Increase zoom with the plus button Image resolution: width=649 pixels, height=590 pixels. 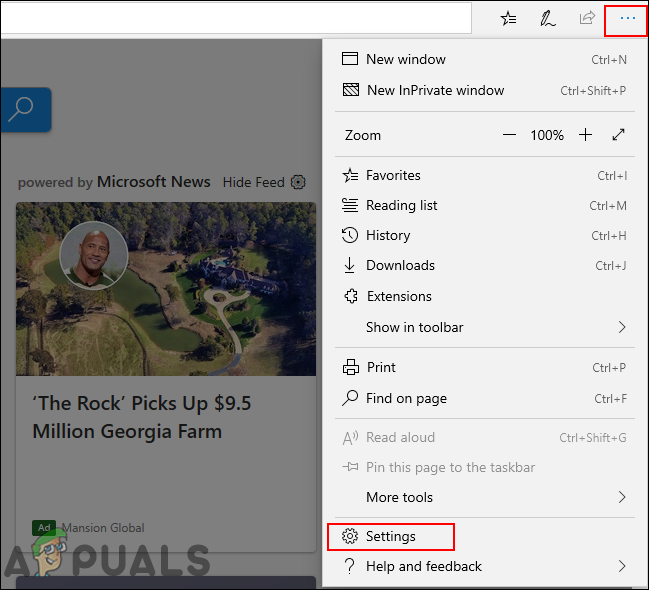click(585, 135)
